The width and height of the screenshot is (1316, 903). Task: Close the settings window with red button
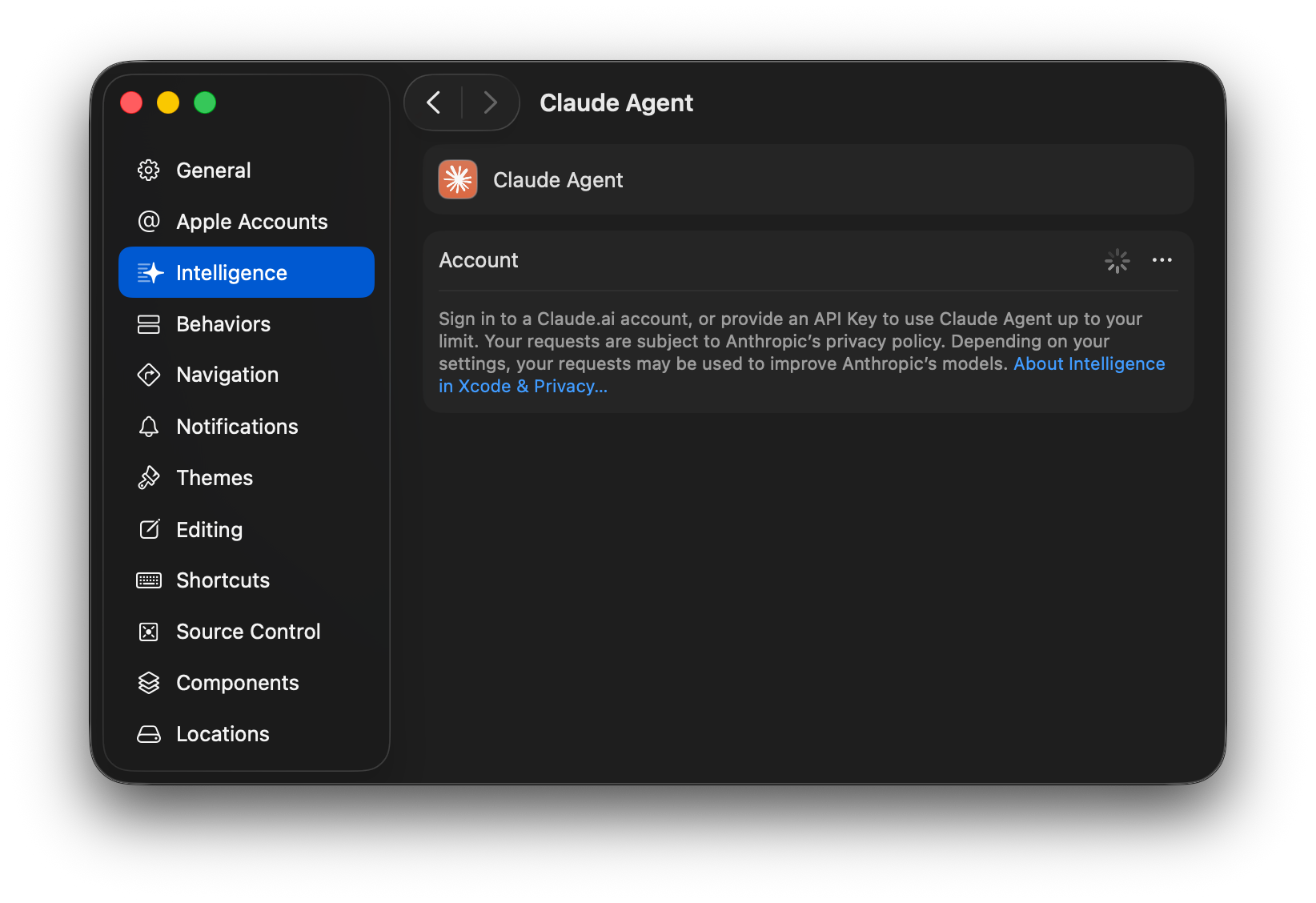click(131, 102)
